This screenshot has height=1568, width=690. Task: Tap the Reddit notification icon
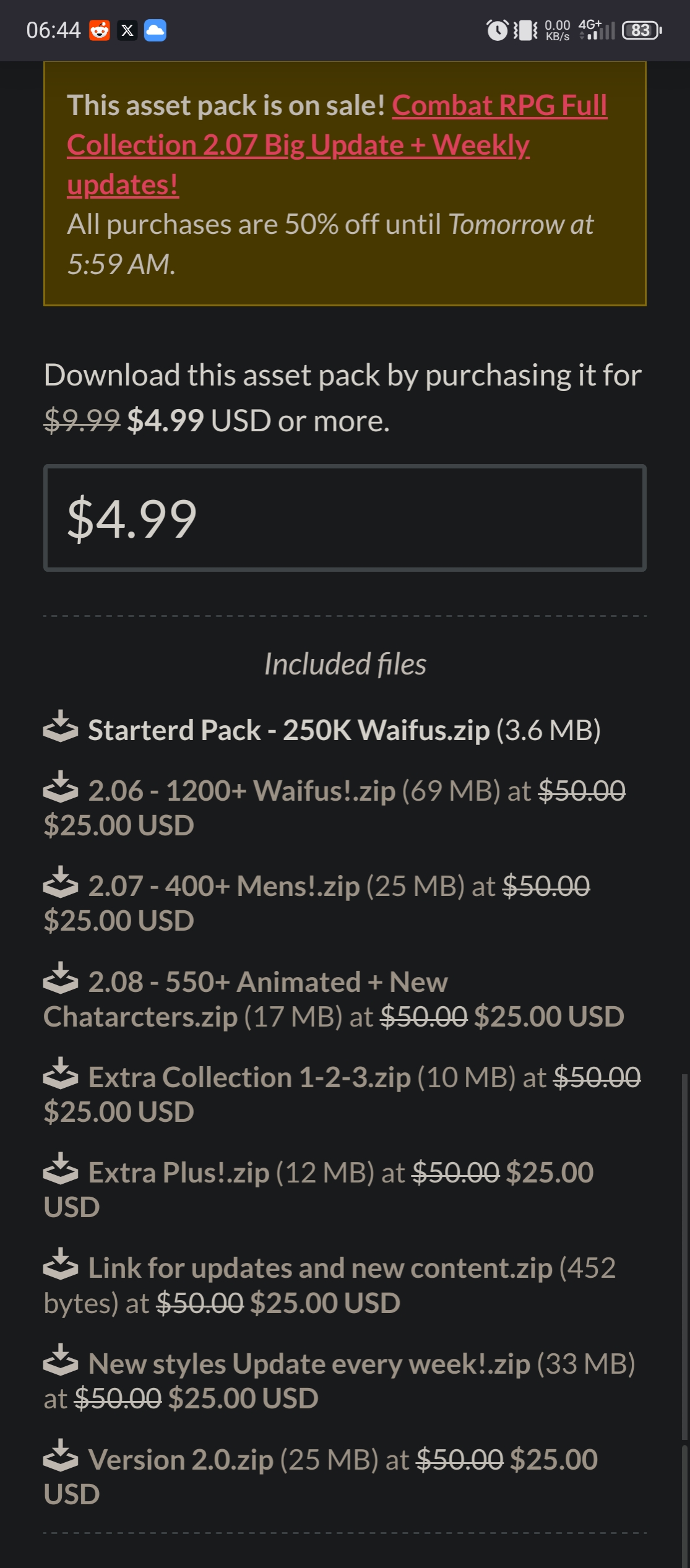[100, 30]
